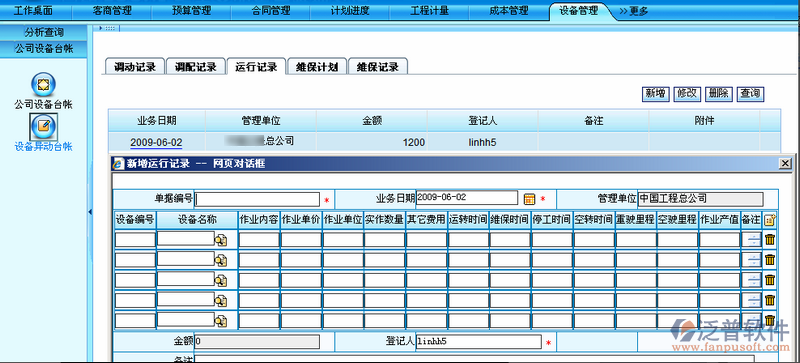
Task: Open the 设备异动台帐 sidebar icon
Action: (x=43, y=127)
